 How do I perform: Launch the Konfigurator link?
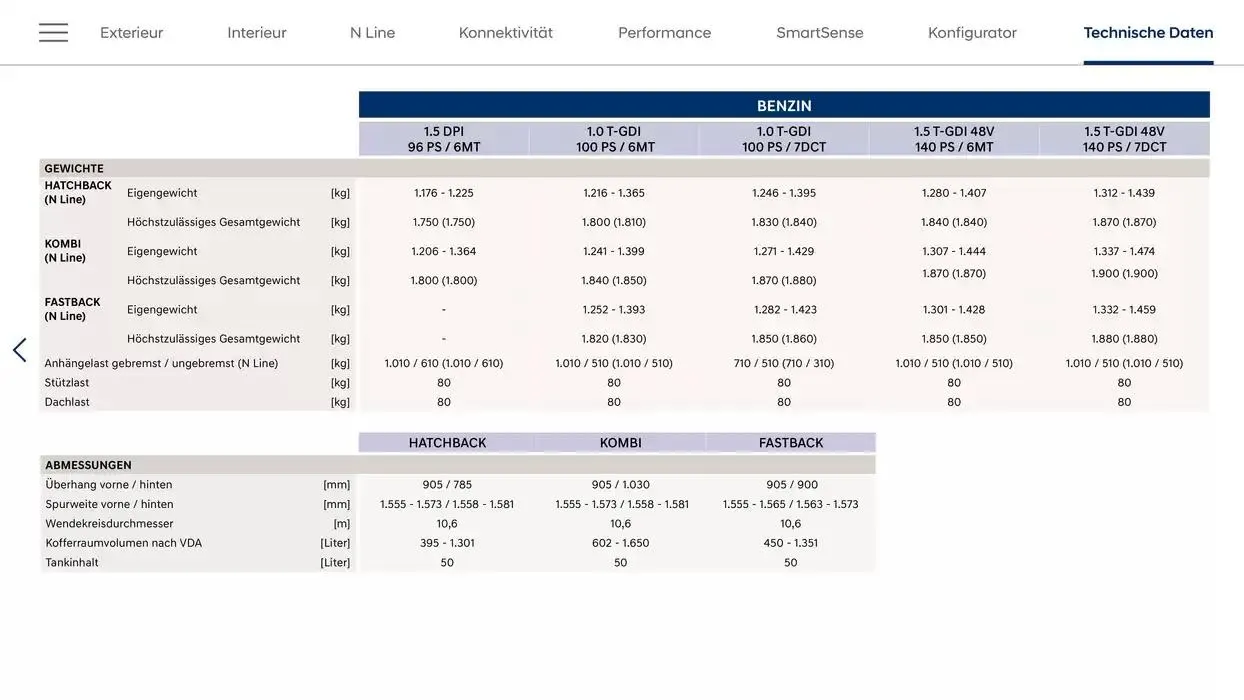pyautogui.click(x=972, y=33)
